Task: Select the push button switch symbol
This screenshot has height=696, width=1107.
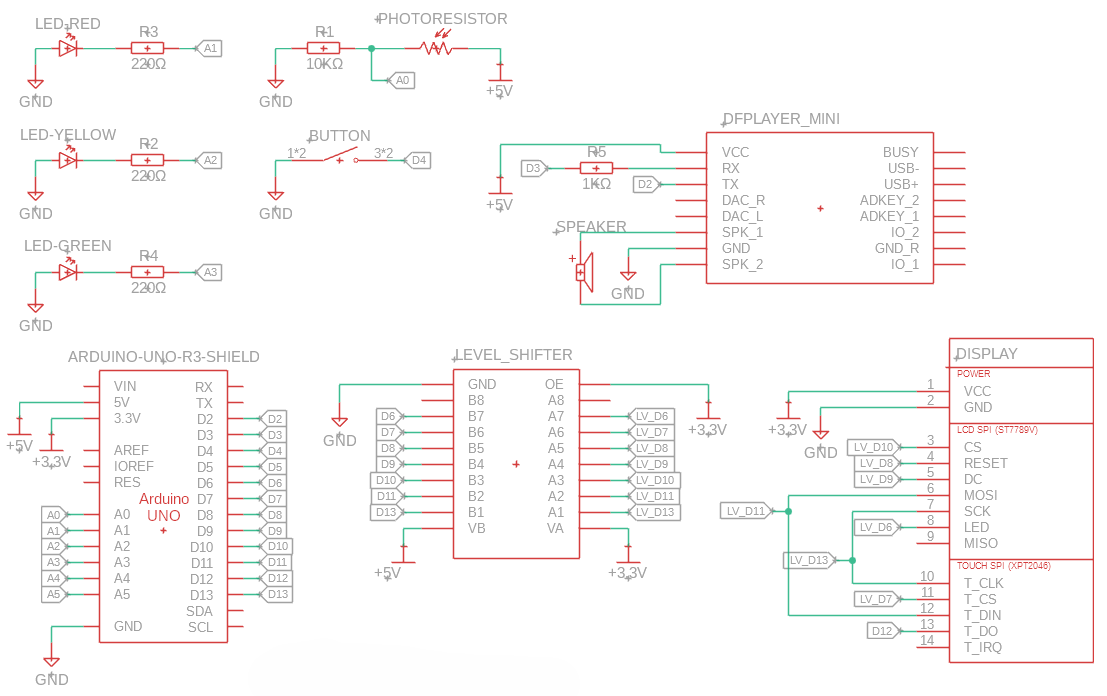Action: [x=341, y=156]
